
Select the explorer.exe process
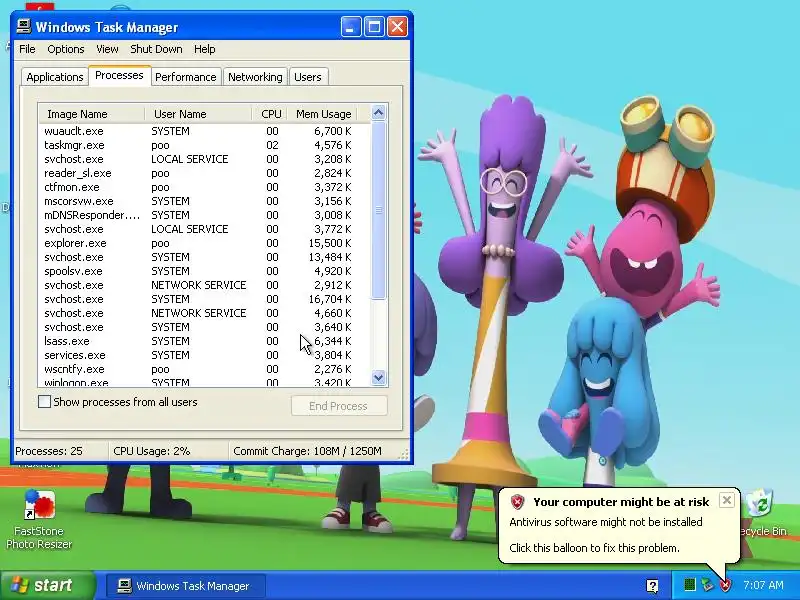tap(204, 243)
